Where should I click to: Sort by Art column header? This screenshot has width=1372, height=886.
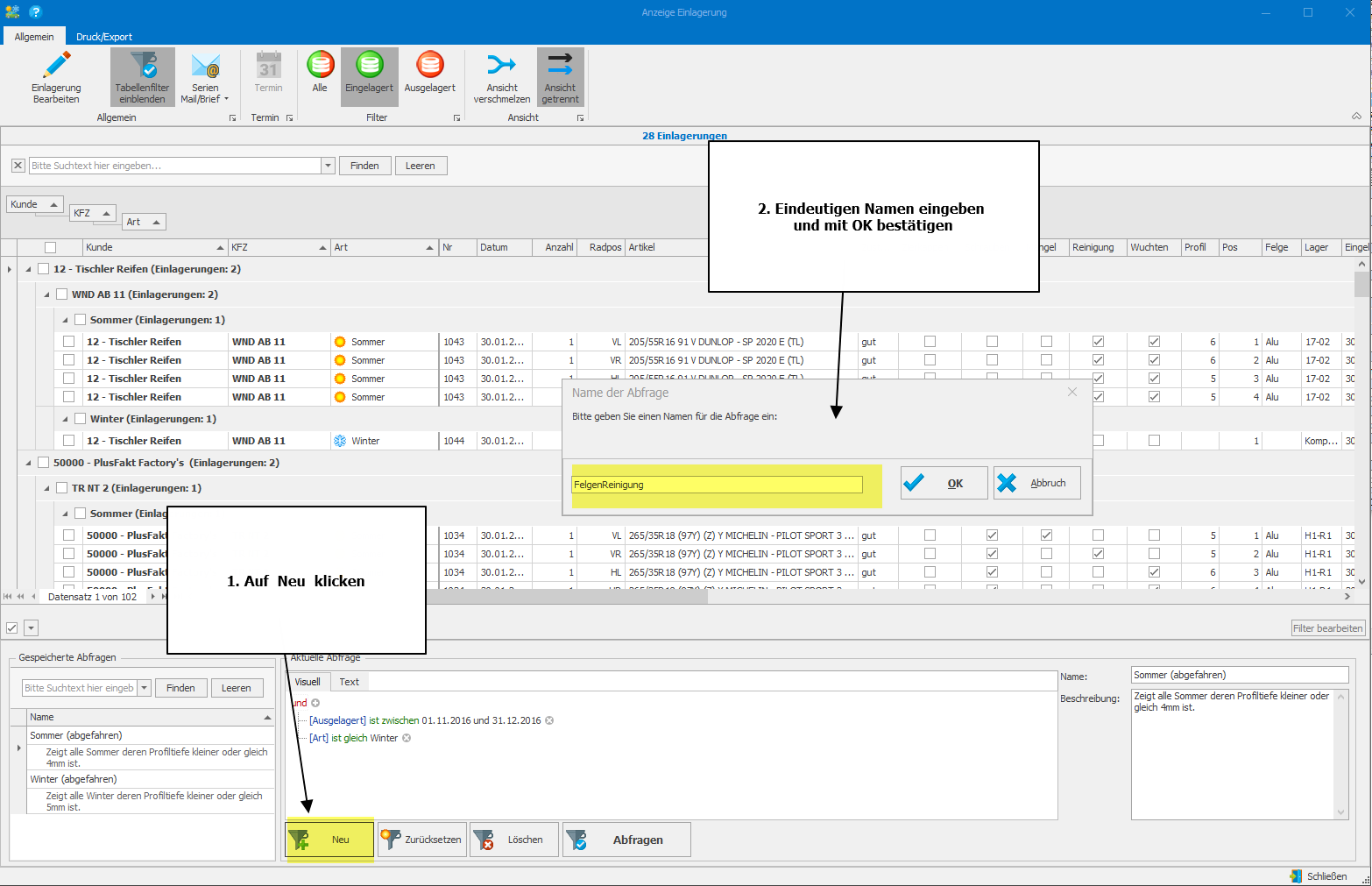click(x=384, y=247)
